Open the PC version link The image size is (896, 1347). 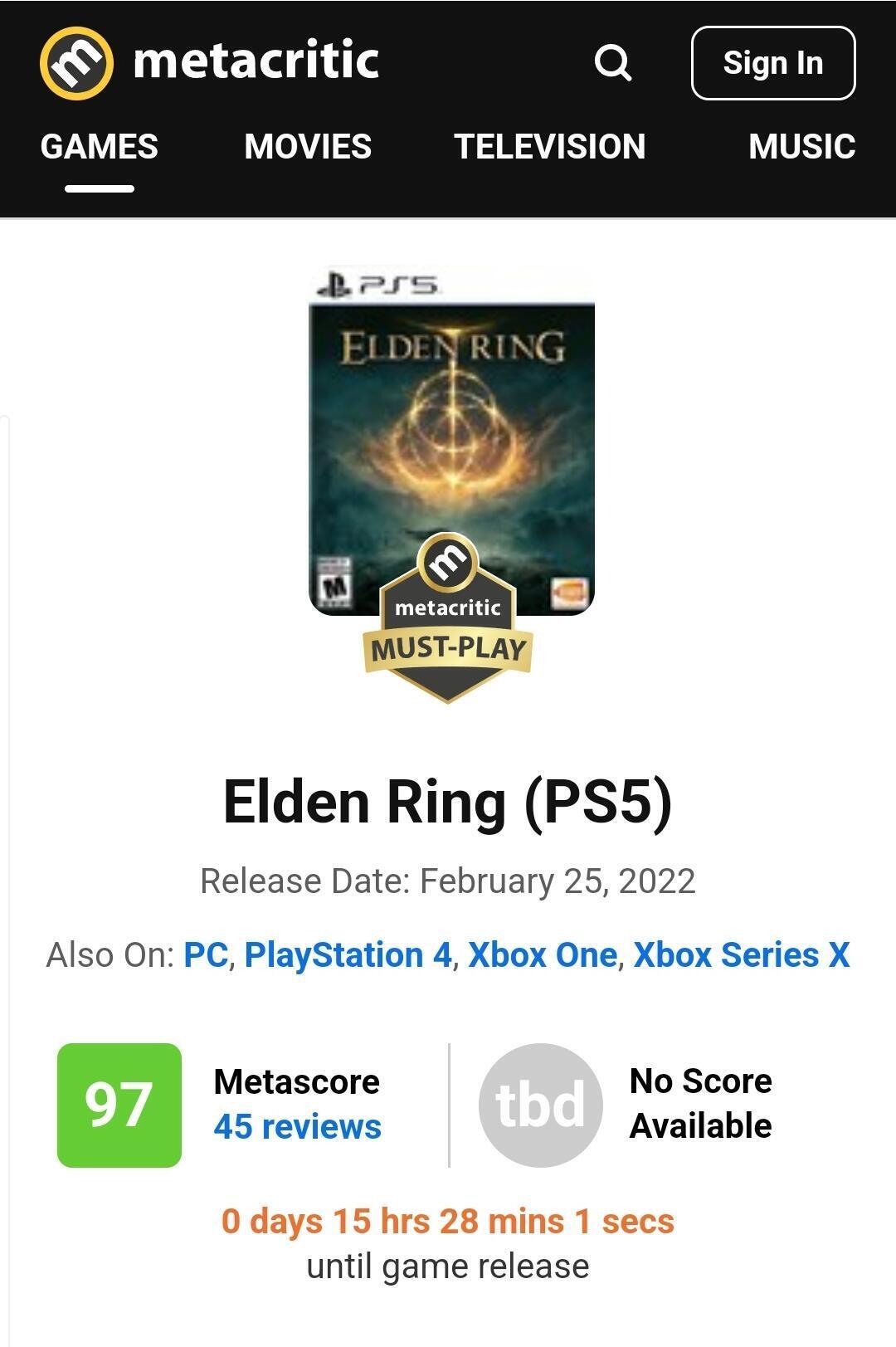point(206,954)
